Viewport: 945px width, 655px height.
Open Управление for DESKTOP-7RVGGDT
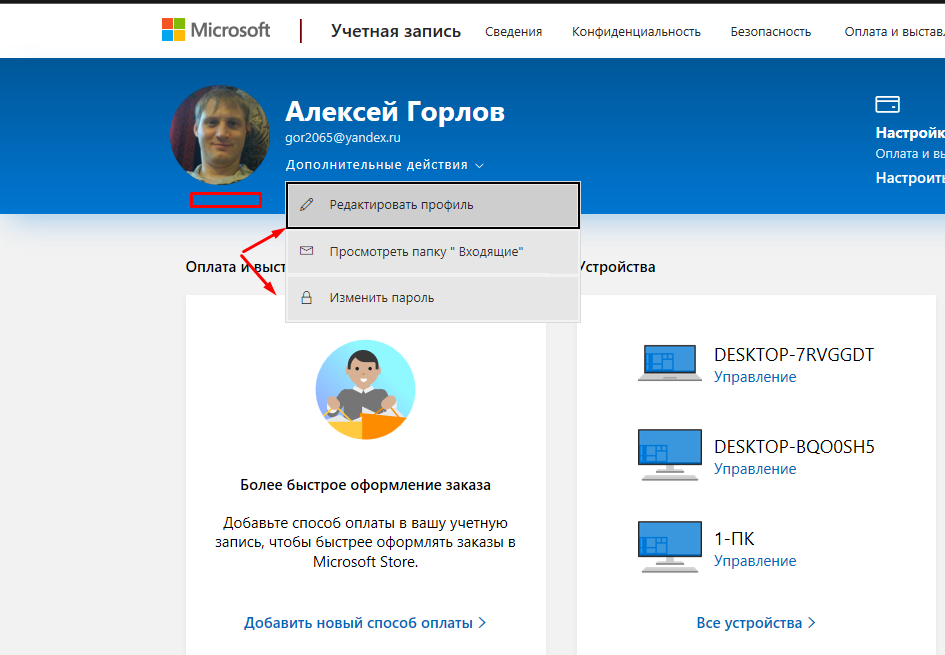click(755, 377)
